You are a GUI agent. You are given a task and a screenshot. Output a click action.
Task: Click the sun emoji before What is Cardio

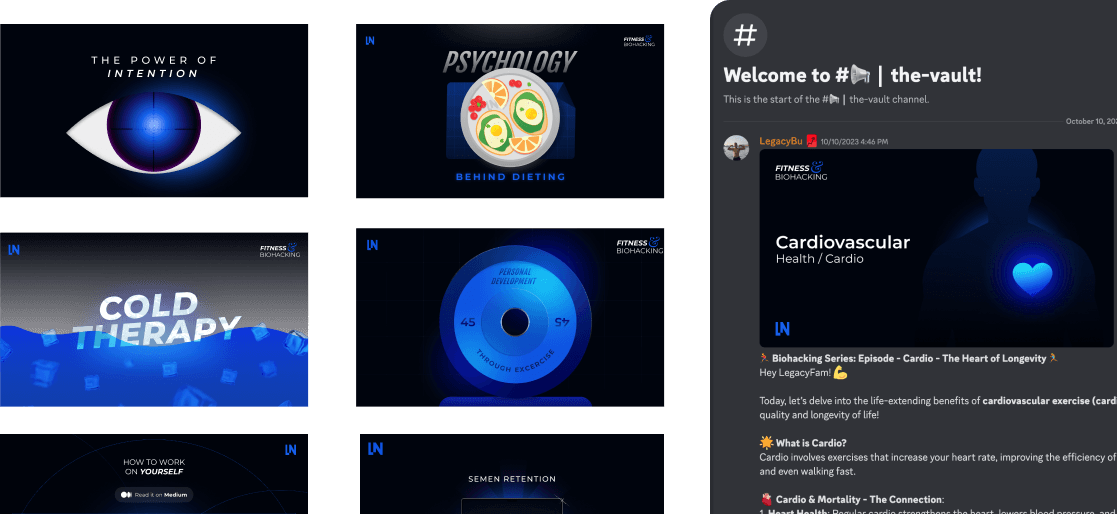click(x=766, y=441)
